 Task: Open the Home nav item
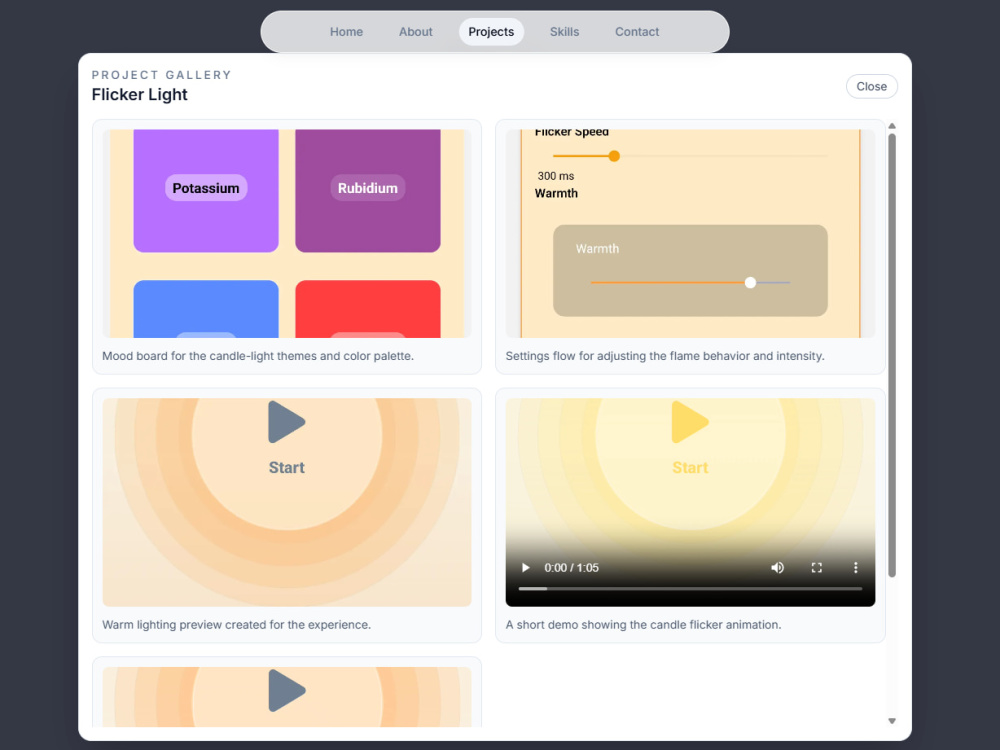pyautogui.click(x=346, y=32)
